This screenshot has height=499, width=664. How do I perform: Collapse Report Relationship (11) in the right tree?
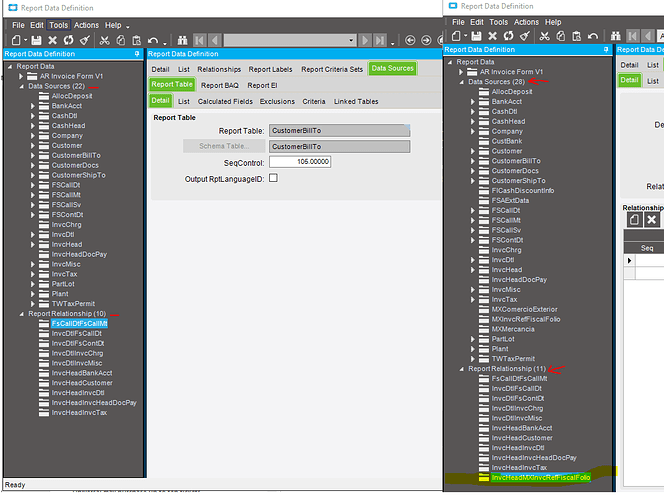[x=462, y=369]
